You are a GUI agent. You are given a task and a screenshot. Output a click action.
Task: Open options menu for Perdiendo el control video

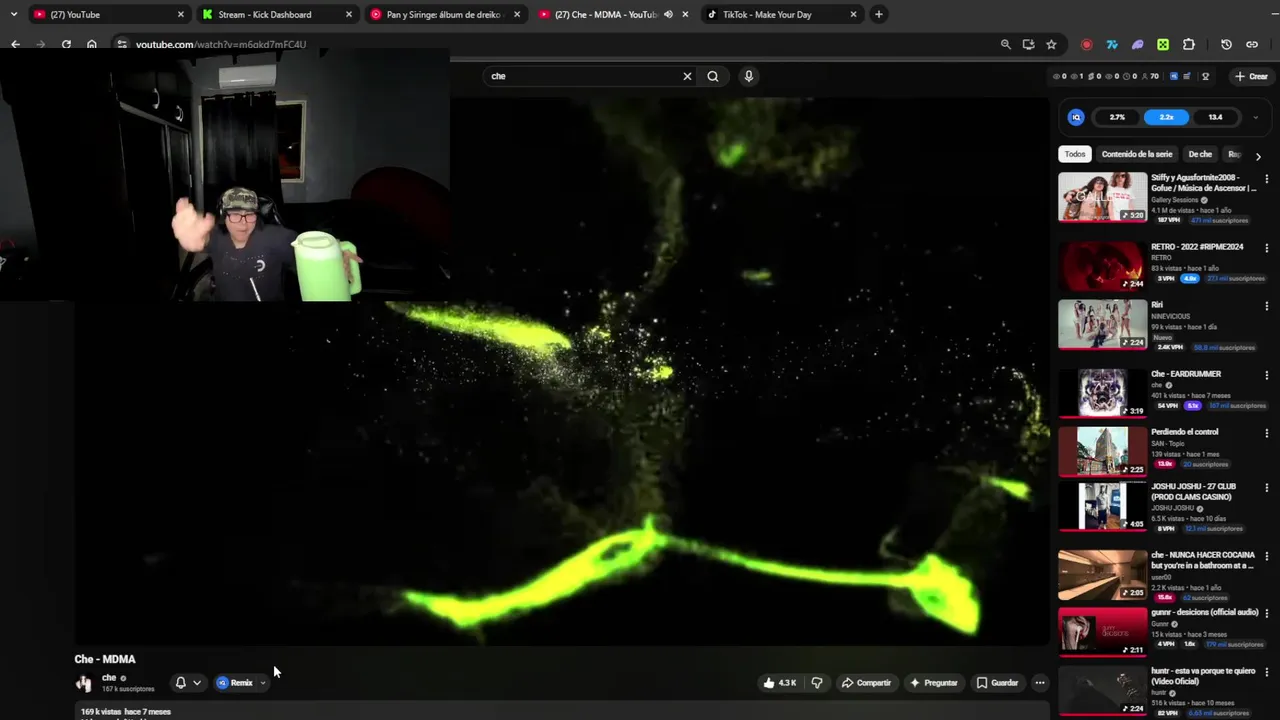[1266, 433]
